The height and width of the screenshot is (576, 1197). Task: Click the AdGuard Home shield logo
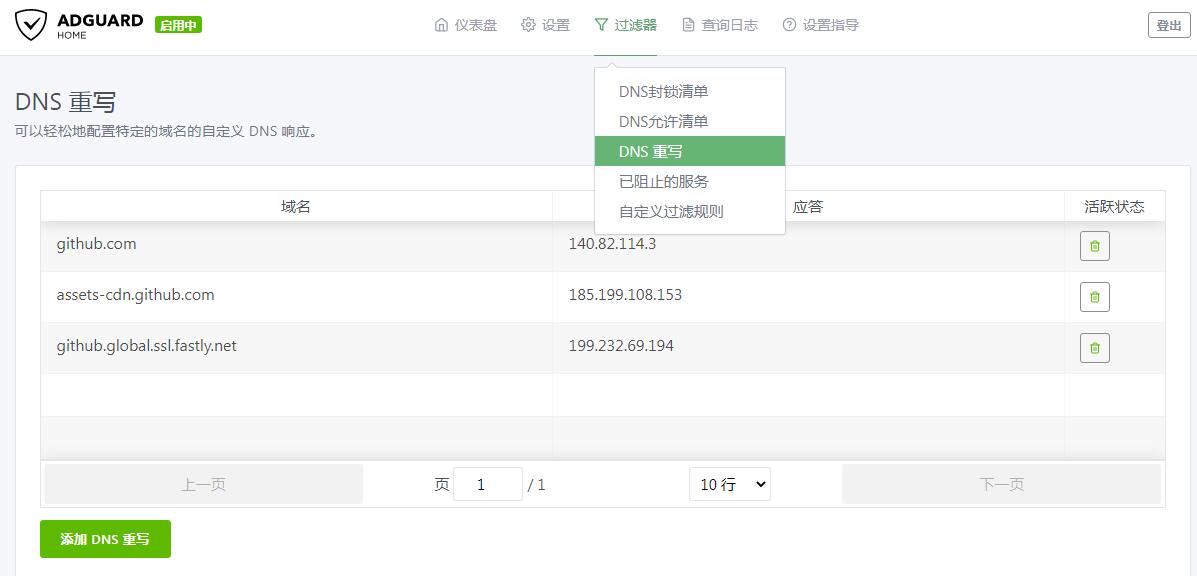[33, 24]
